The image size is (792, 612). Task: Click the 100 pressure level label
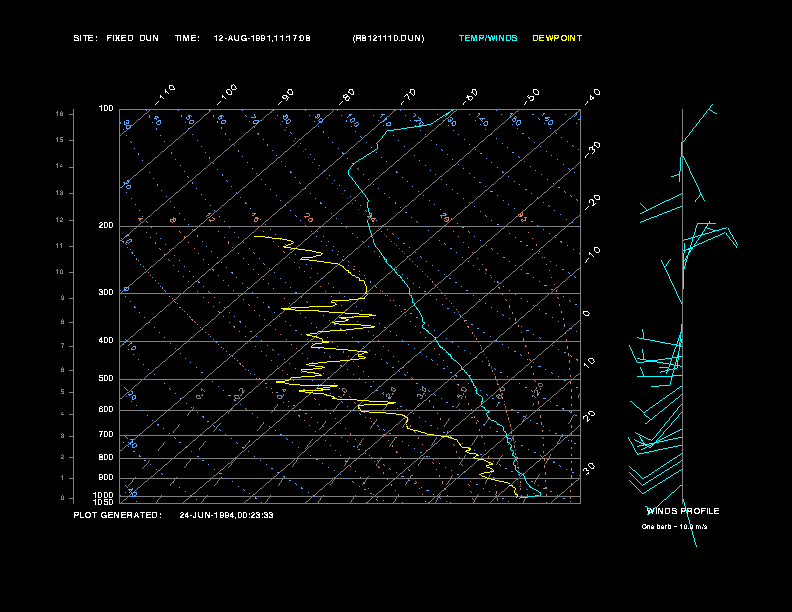pyautogui.click(x=106, y=109)
